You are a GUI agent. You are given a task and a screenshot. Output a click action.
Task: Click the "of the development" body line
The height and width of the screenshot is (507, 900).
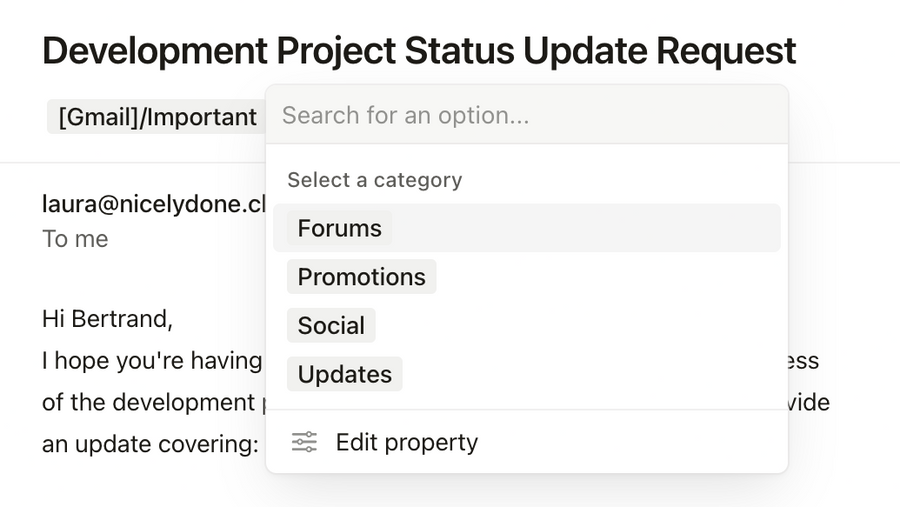[148, 402]
